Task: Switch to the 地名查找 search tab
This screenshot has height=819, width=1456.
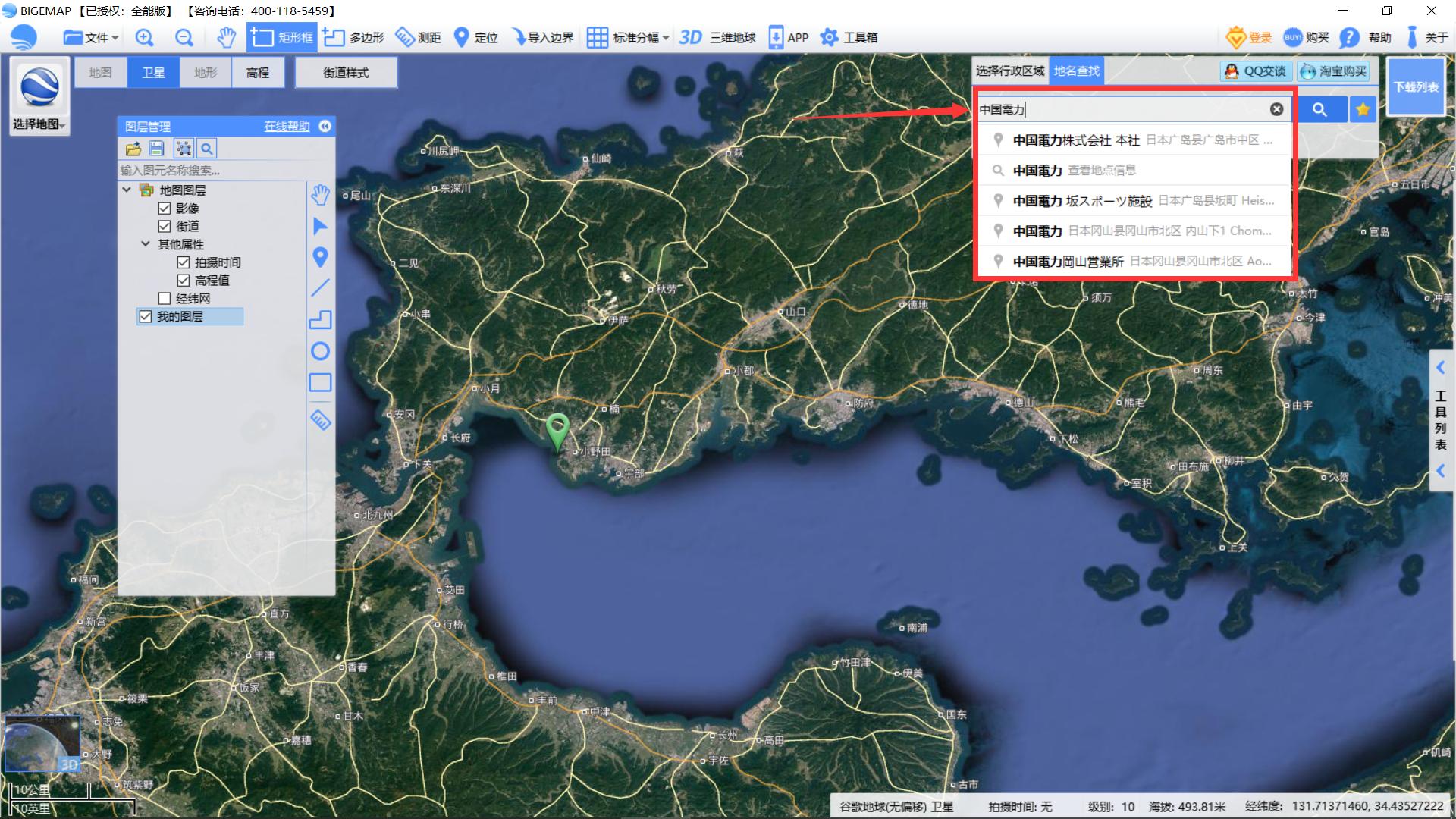Action: (x=1076, y=71)
